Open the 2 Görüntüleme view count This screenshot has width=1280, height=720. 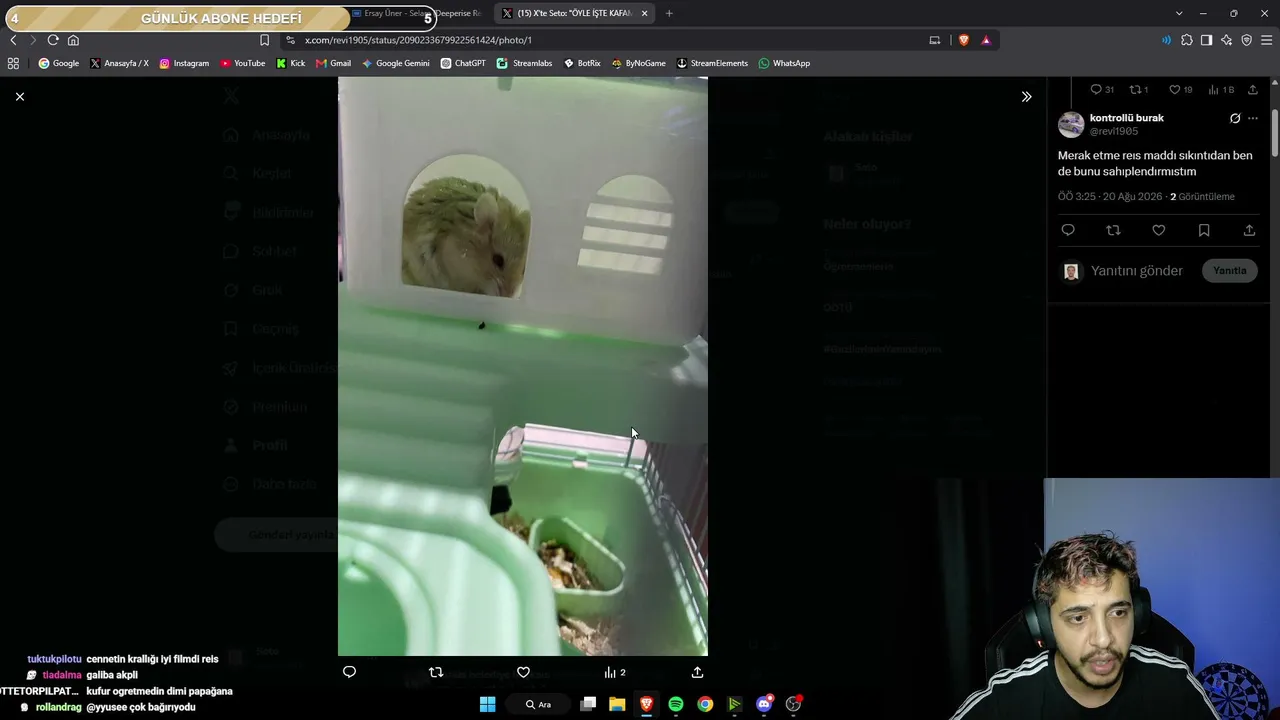pos(1203,197)
